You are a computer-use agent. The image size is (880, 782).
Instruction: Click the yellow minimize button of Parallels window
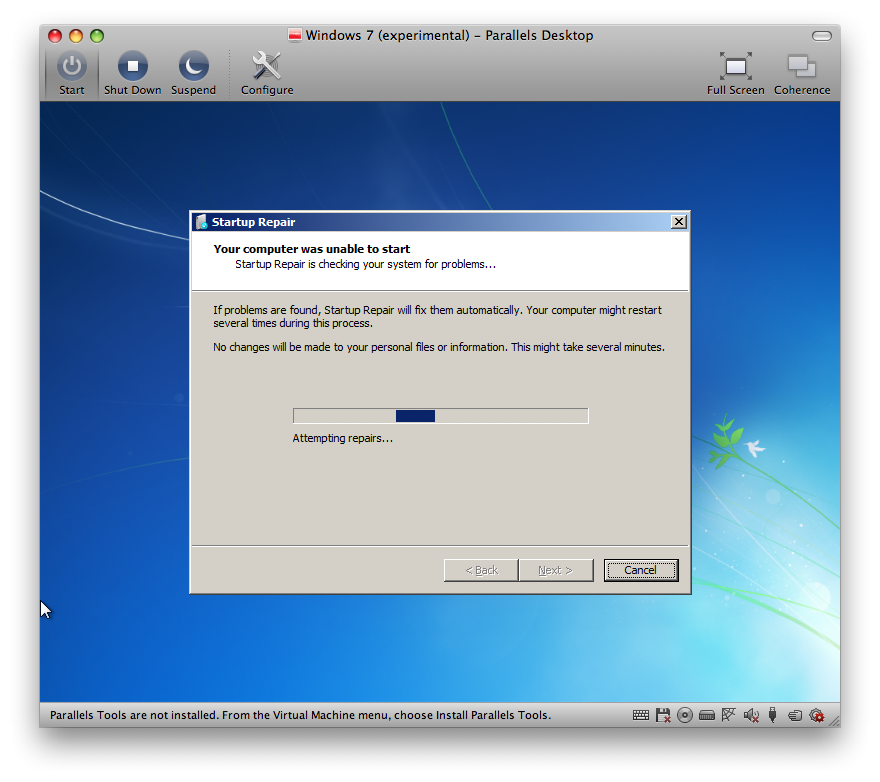click(76, 36)
